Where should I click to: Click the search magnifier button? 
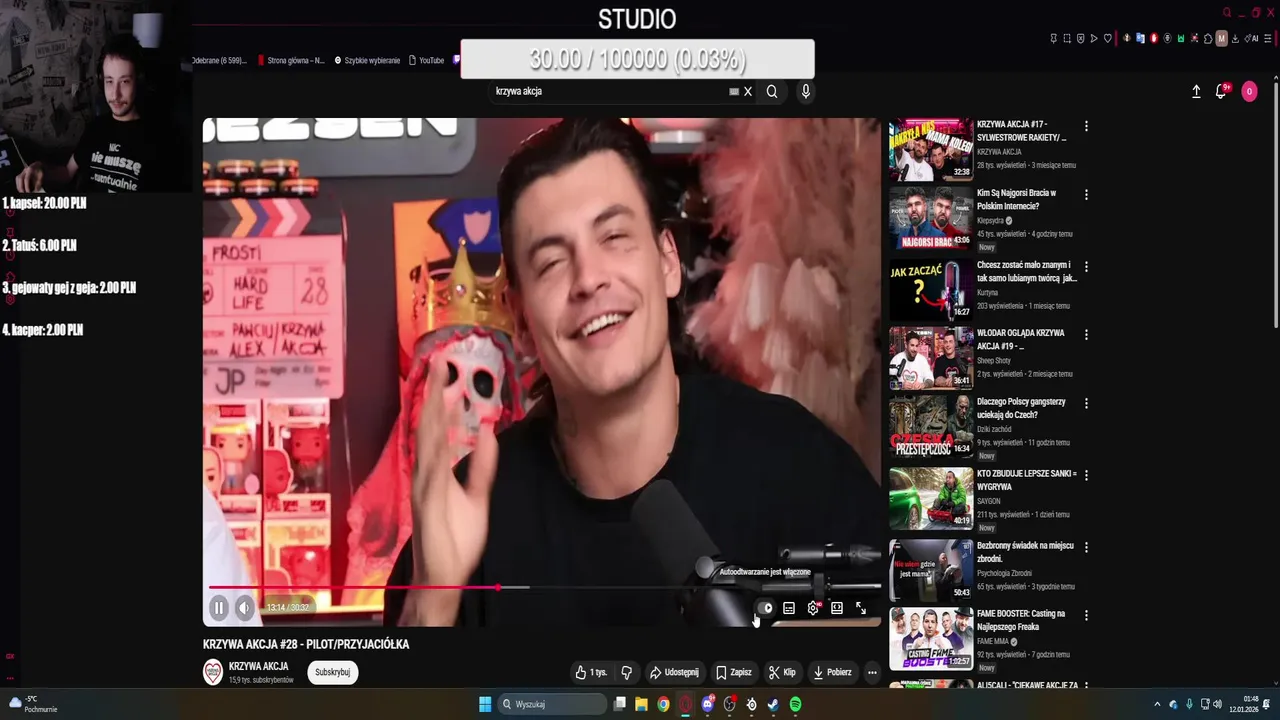pos(772,91)
